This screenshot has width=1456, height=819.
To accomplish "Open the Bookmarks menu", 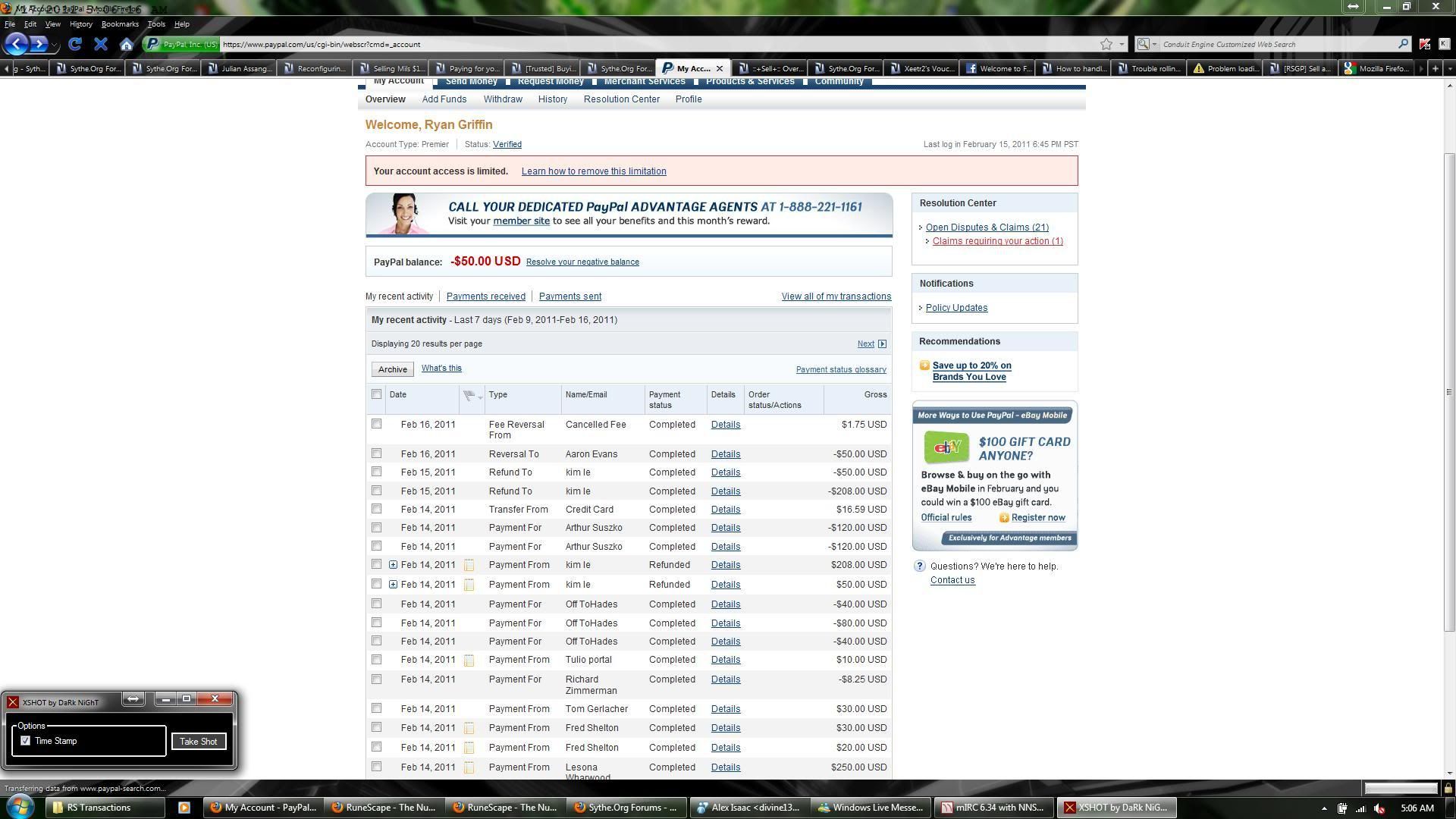I will [x=120, y=24].
